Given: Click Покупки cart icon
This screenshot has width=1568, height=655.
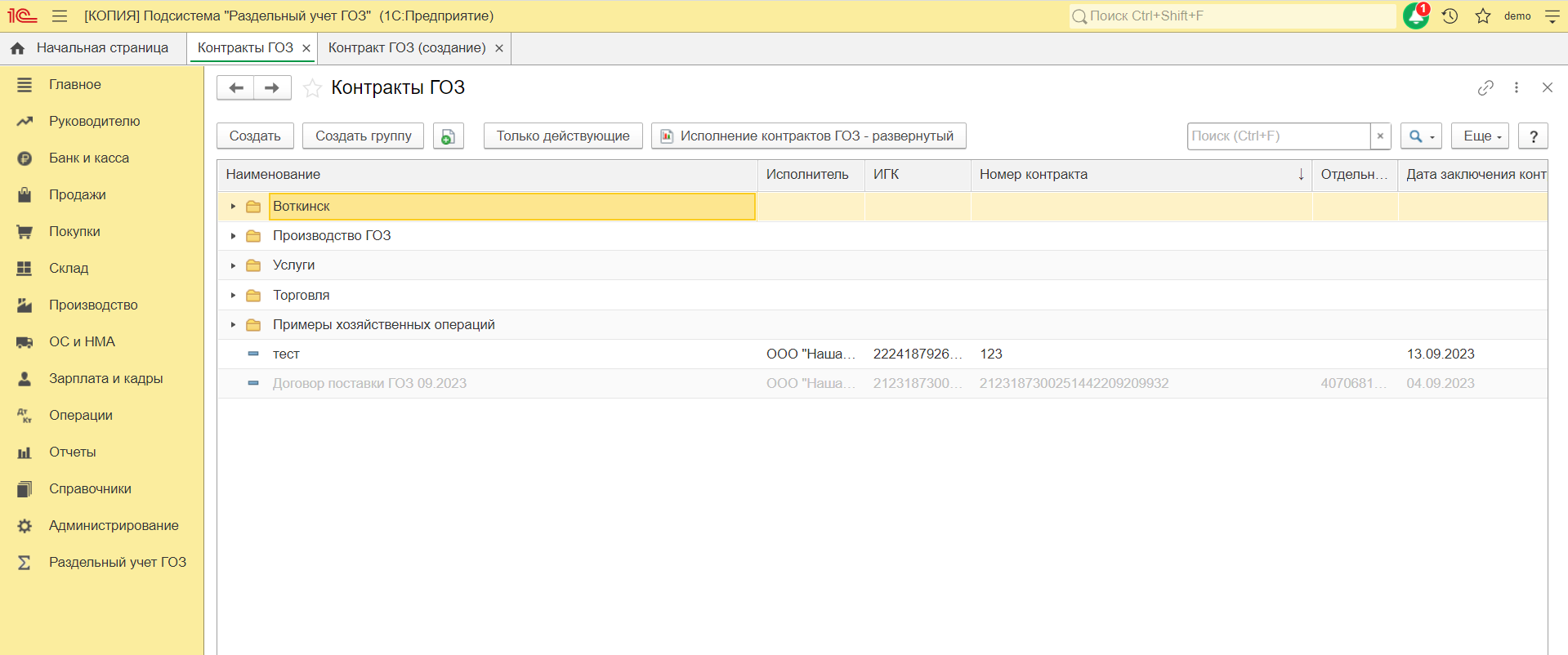Looking at the screenshot, I should click(x=25, y=232).
